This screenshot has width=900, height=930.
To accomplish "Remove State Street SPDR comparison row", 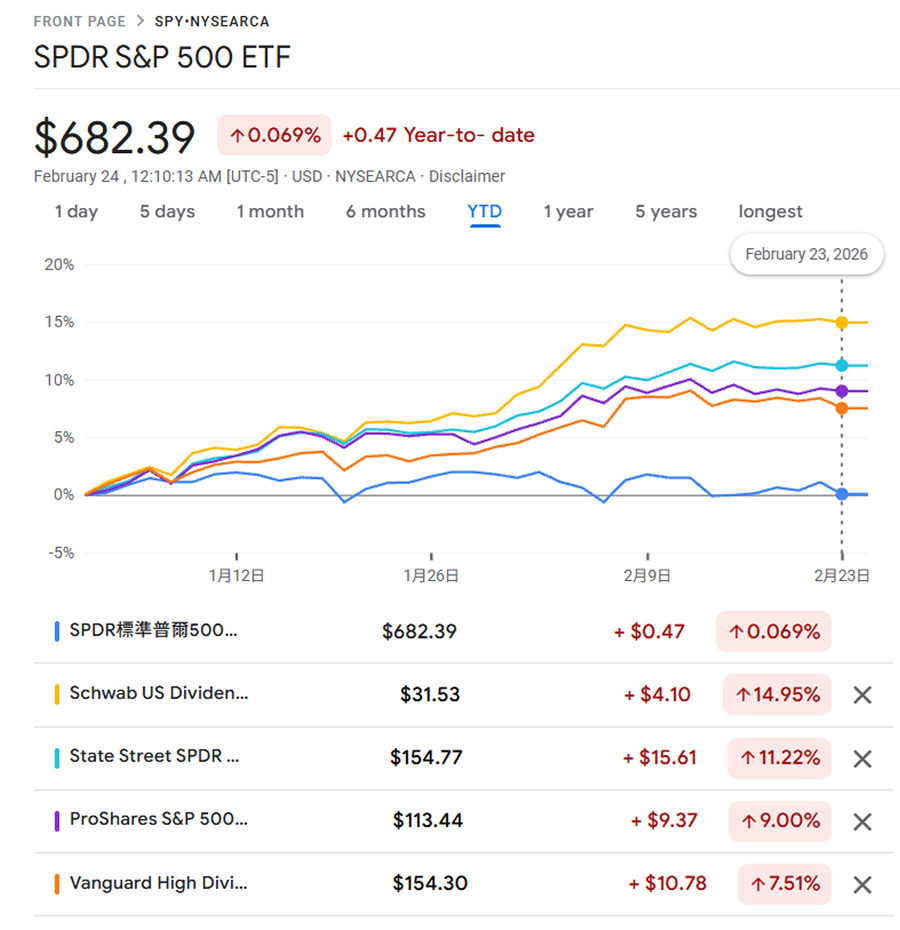I will point(862,758).
